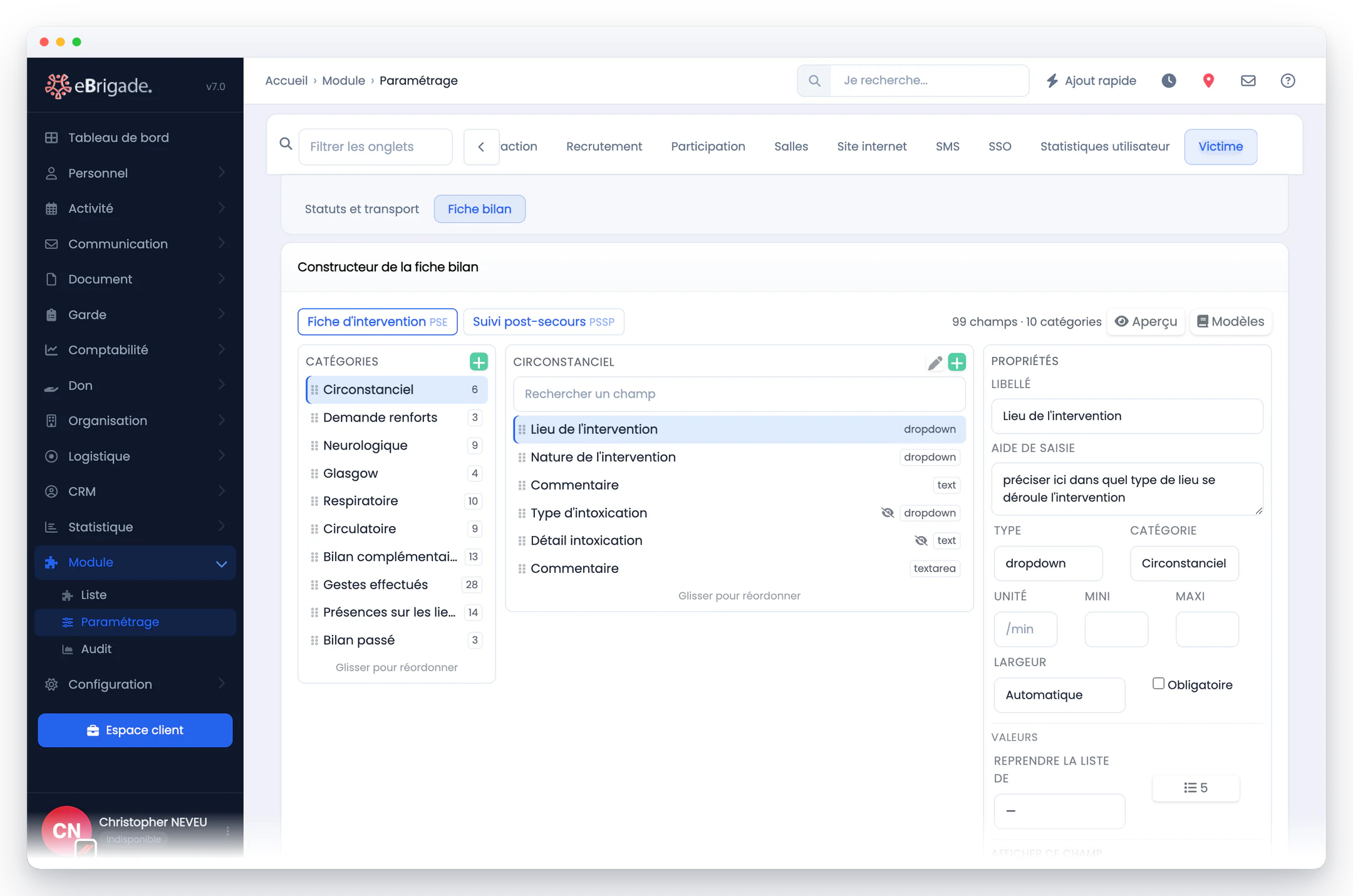Open Audit in the Module submenu
1353x896 pixels.
click(x=96, y=649)
